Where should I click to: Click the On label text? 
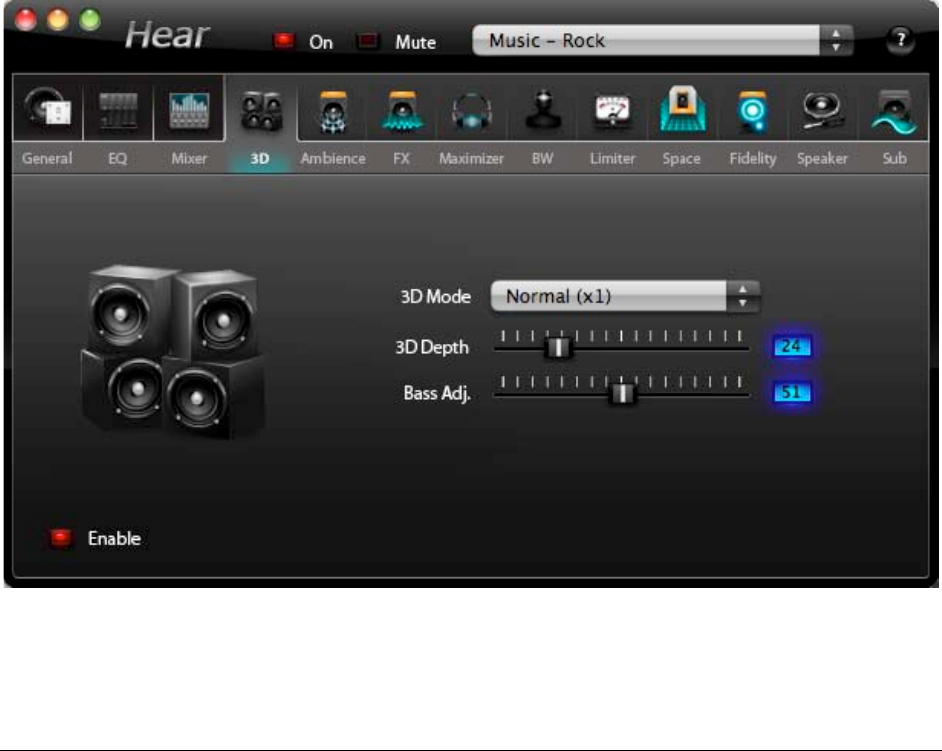[x=321, y=42]
